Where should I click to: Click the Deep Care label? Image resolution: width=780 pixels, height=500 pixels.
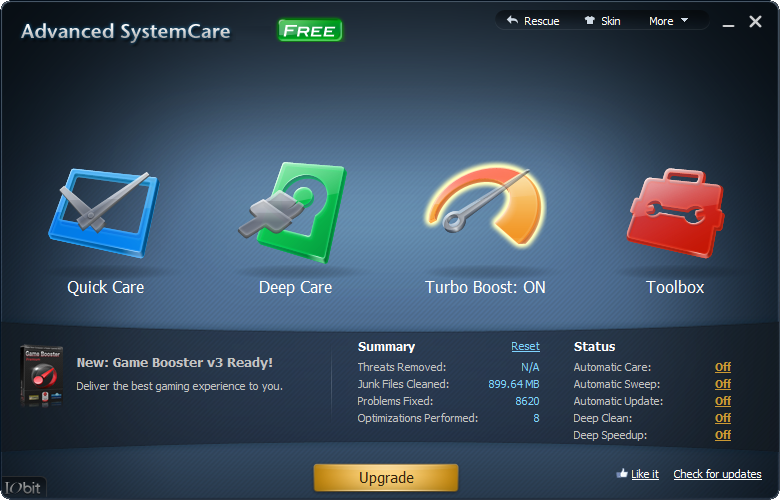[295, 288]
